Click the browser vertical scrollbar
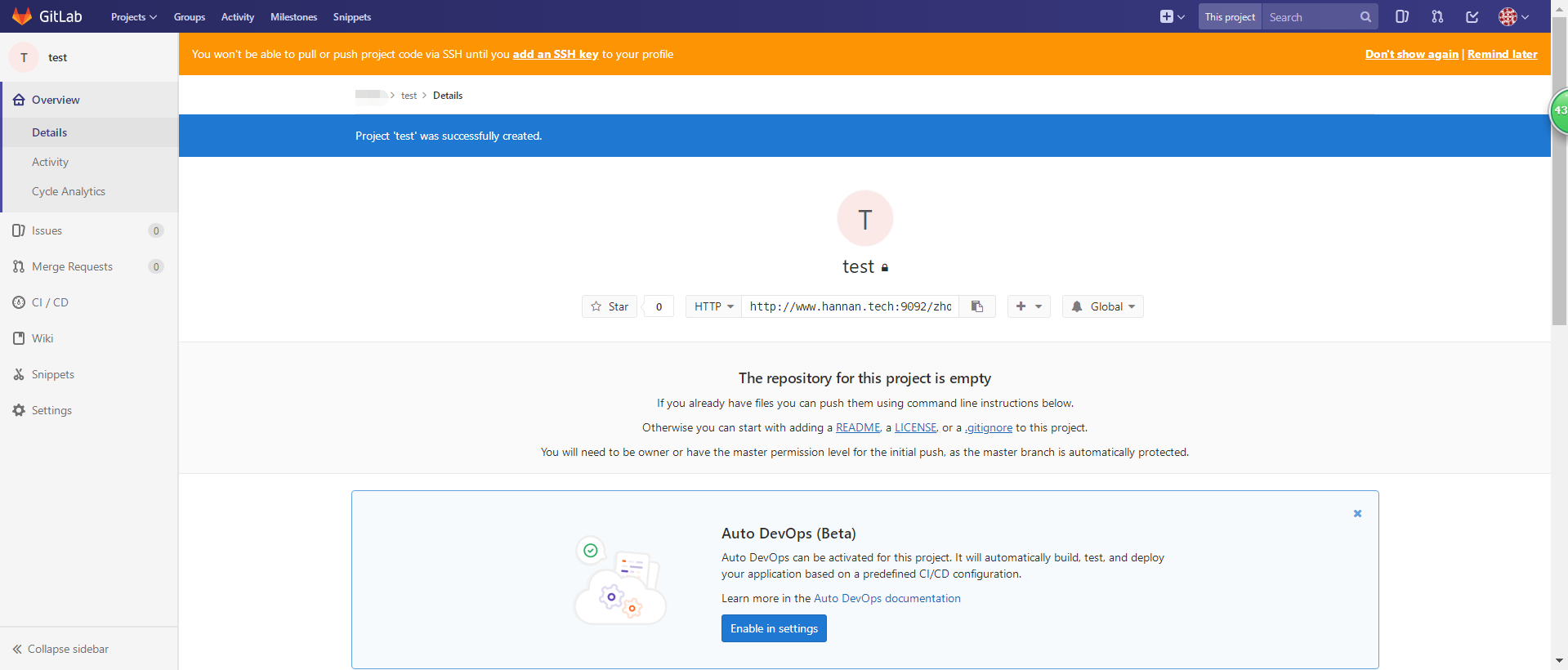The height and width of the screenshot is (670, 1568). pyautogui.click(x=1559, y=172)
